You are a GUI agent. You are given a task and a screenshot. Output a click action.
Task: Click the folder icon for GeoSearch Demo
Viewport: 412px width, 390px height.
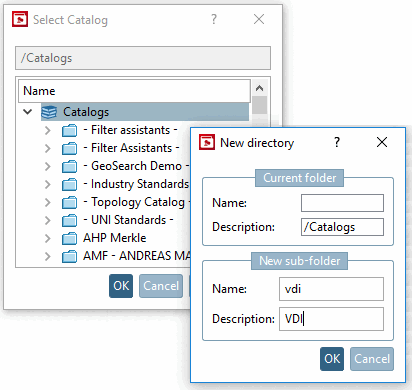[69, 166]
